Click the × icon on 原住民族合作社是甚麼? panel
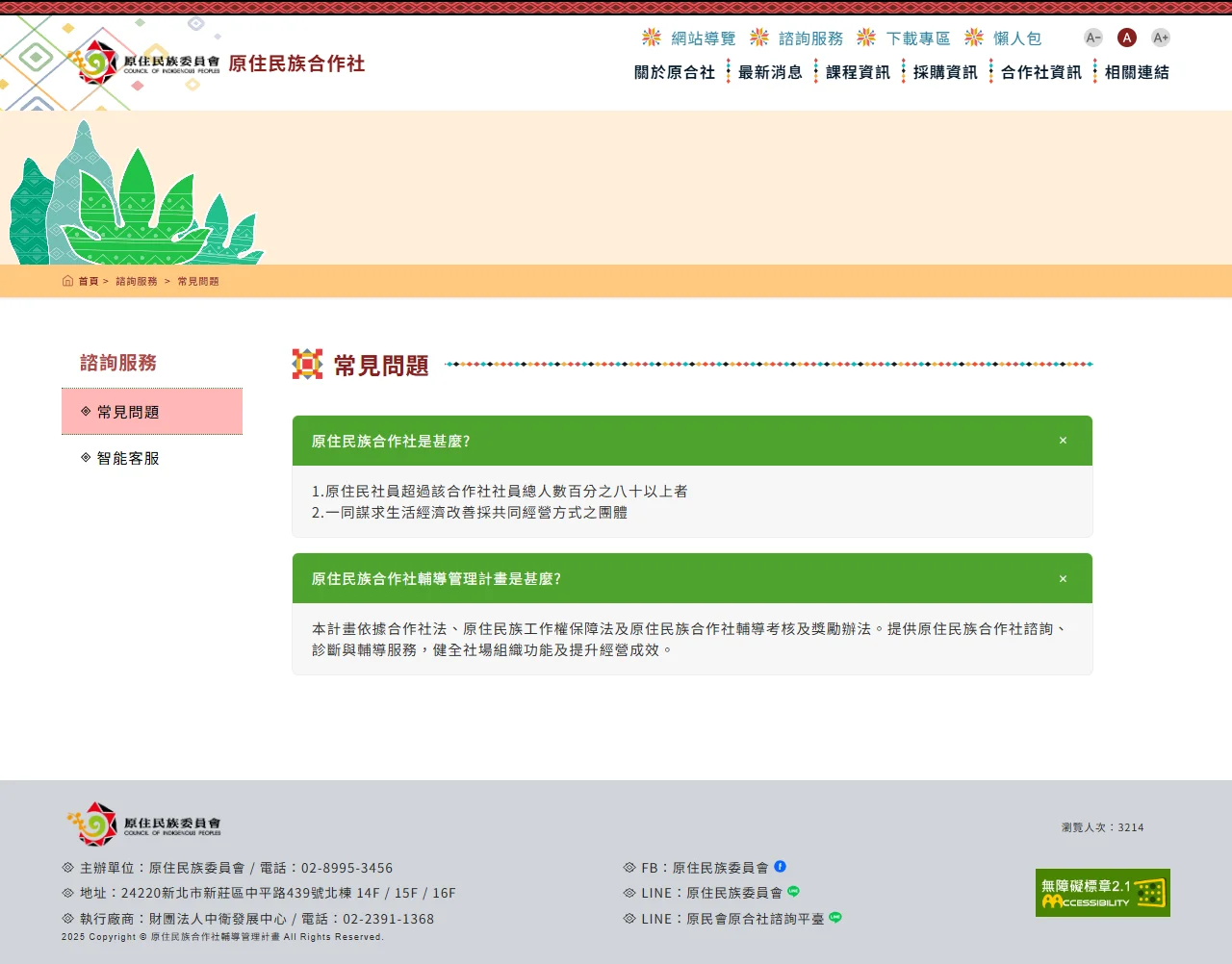Screen dimensions: 1232x964 [1063, 441]
